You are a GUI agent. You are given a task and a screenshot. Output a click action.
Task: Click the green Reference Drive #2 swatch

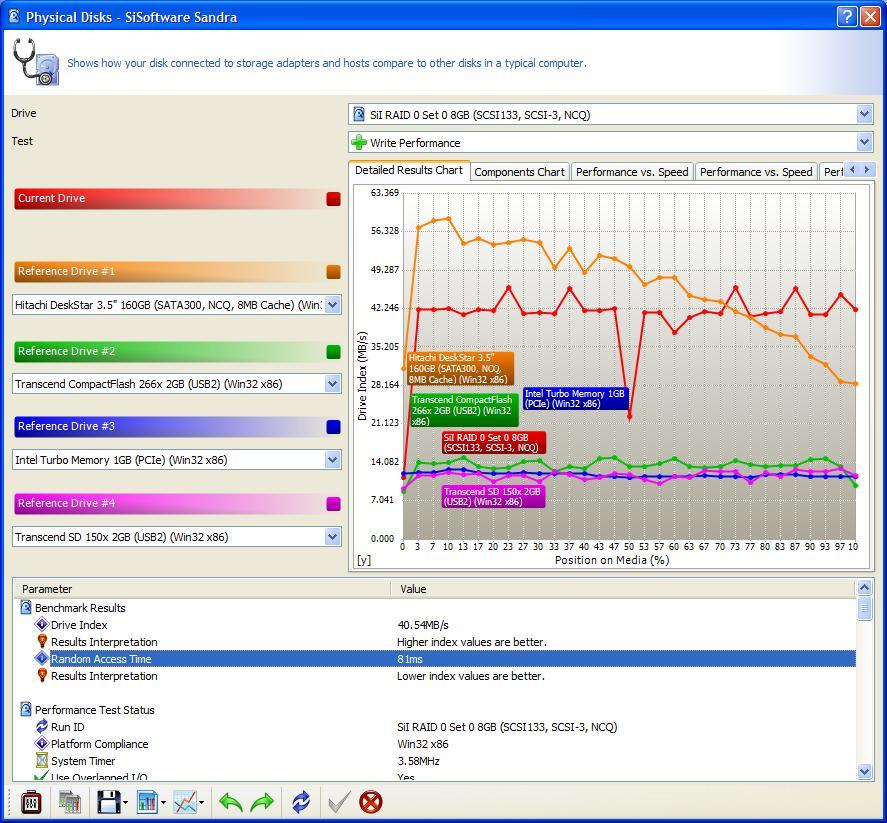[x=333, y=352]
